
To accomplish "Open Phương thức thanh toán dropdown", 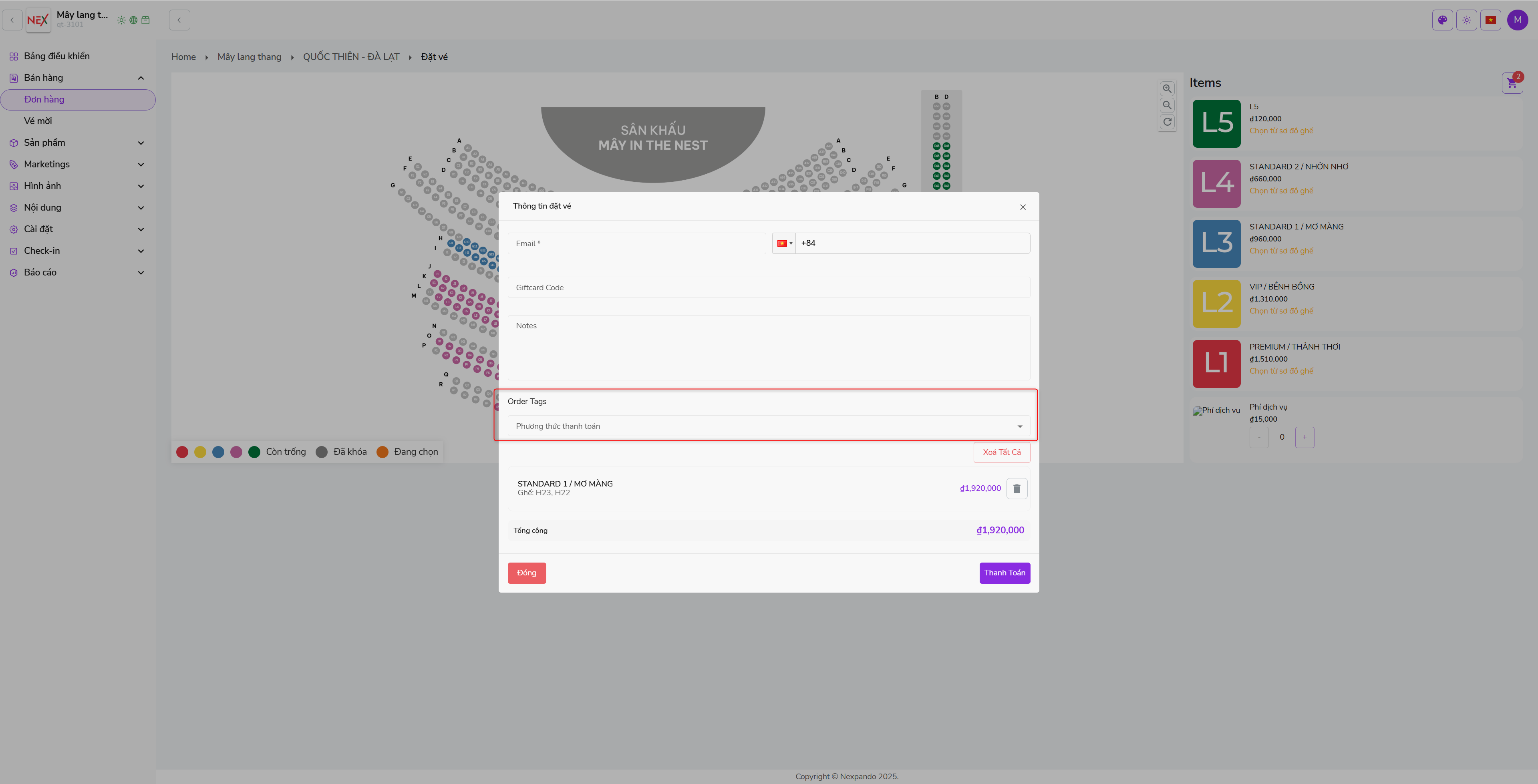I will [769, 426].
